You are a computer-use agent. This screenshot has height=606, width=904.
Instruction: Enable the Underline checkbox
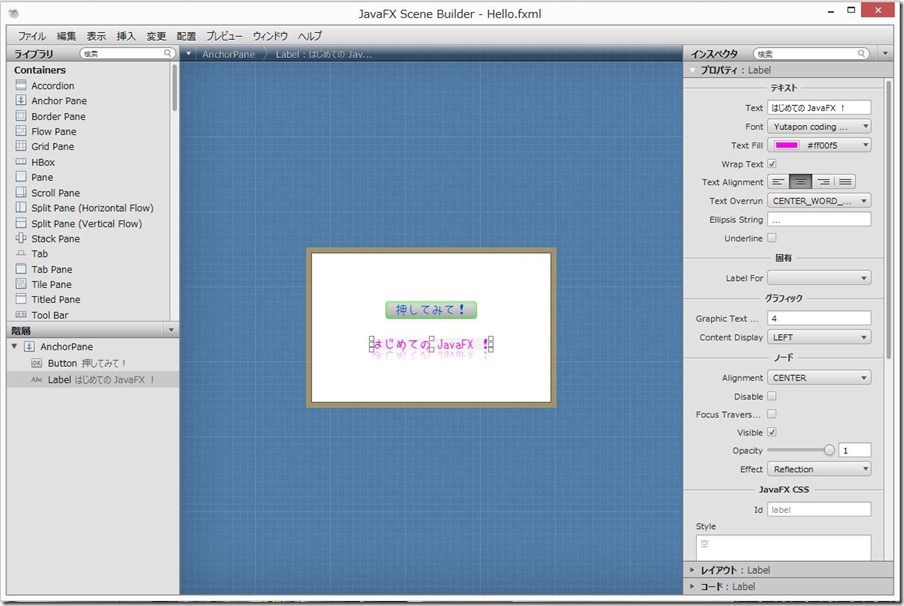point(772,238)
